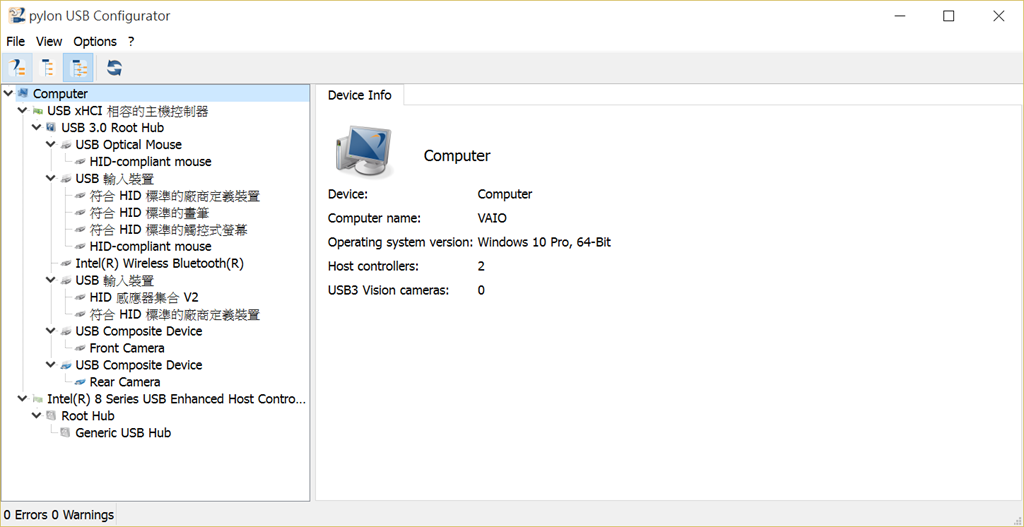Refresh the USB device tree
The width and height of the screenshot is (1024, 527).
point(114,68)
